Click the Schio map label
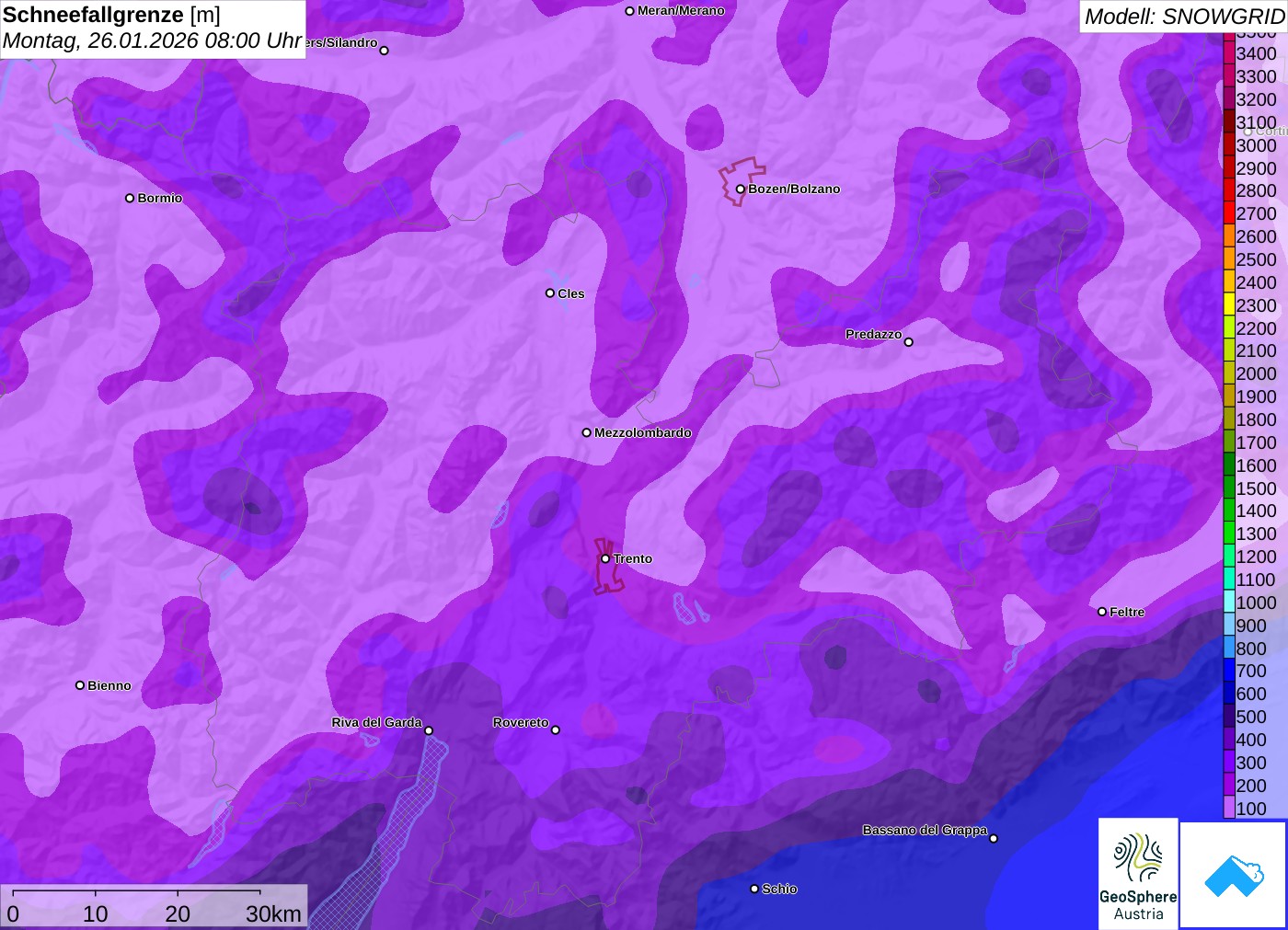Viewport: 1288px width, 930px height. pos(779,889)
